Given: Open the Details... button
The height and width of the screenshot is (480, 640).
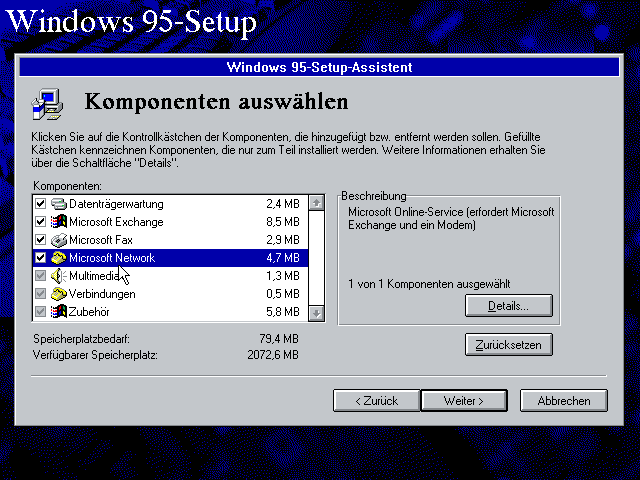Looking at the screenshot, I should (509, 306).
